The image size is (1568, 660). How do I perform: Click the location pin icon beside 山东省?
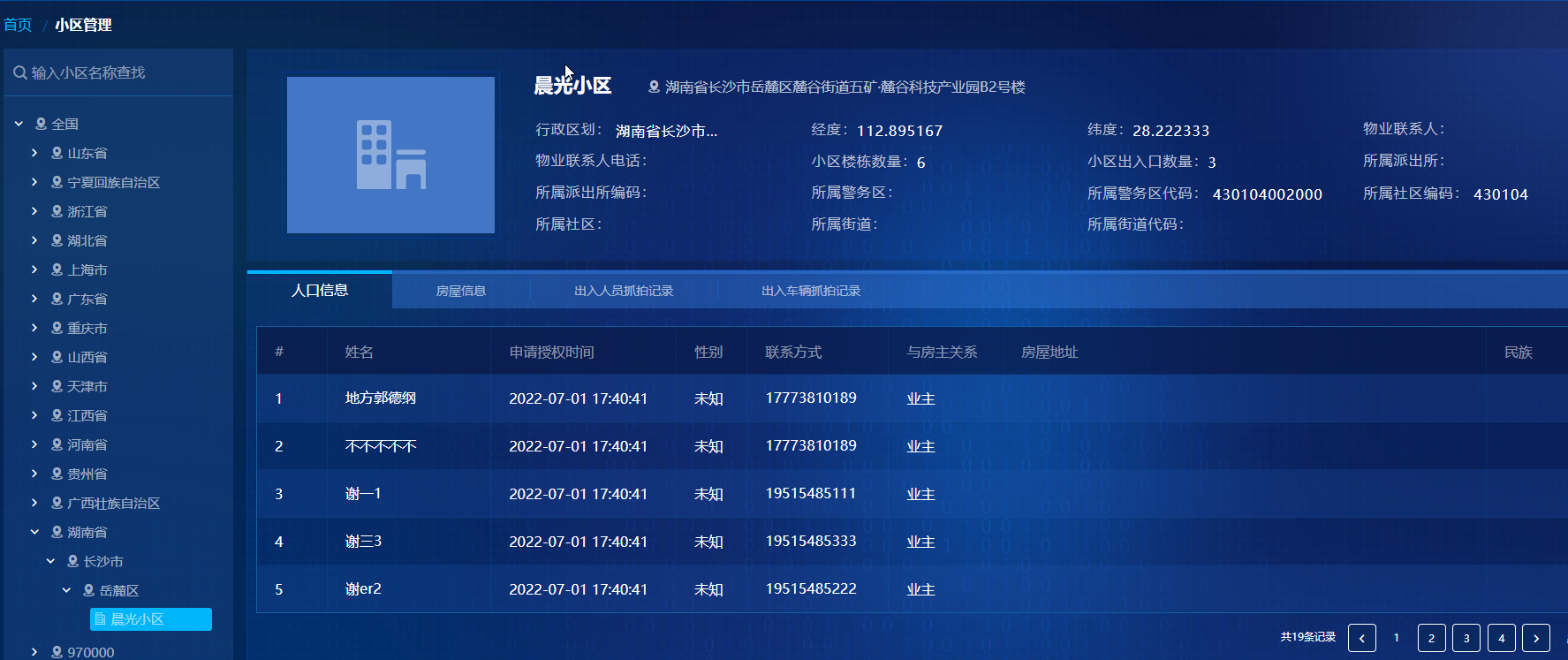57,154
